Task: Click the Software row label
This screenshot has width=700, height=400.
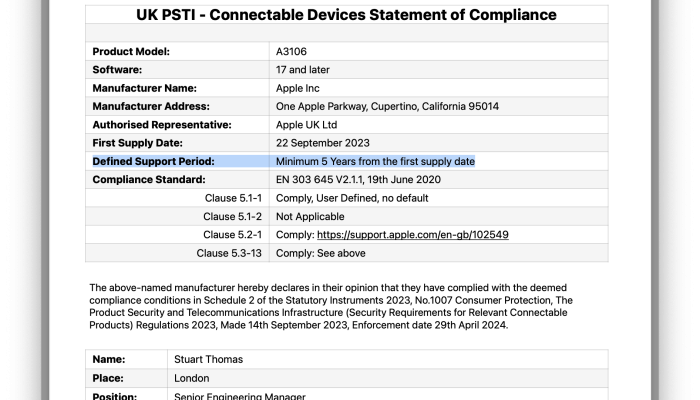Action: tap(118, 70)
